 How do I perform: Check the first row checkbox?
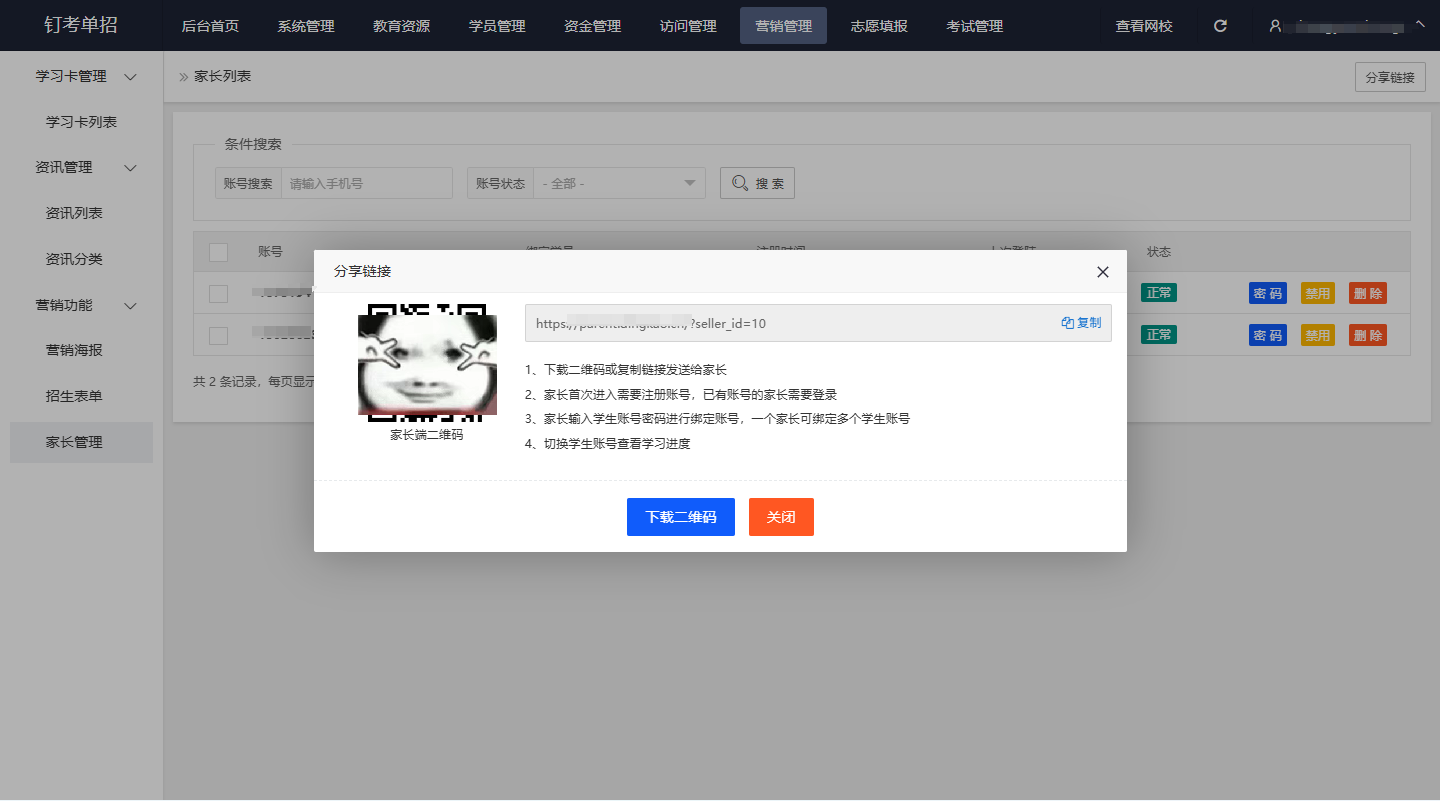(218, 294)
